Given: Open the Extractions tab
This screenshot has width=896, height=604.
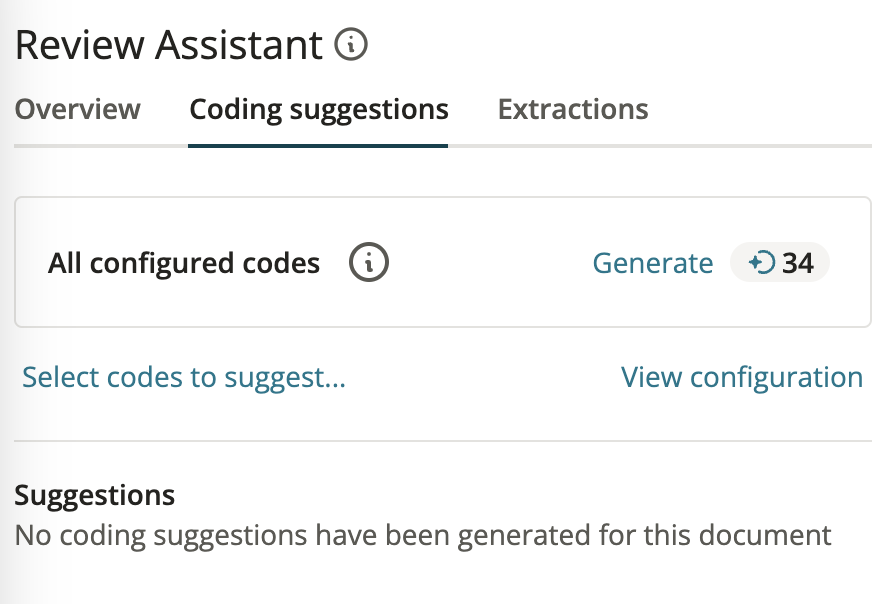Looking at the screenshot, I should pos(573,109).
